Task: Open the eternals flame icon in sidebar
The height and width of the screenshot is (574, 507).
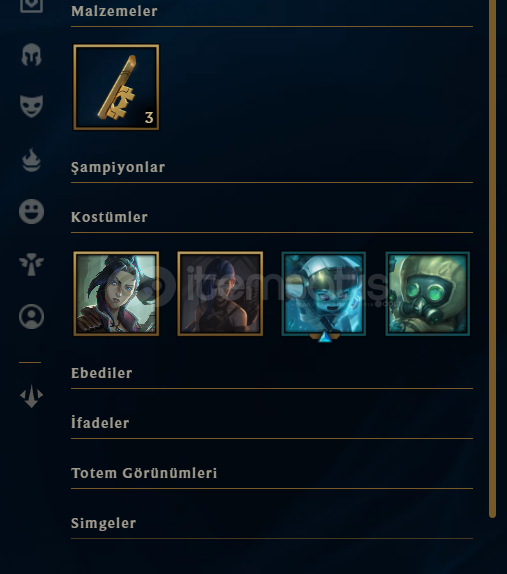Action: pyautogui.click(x=31, y=160)
